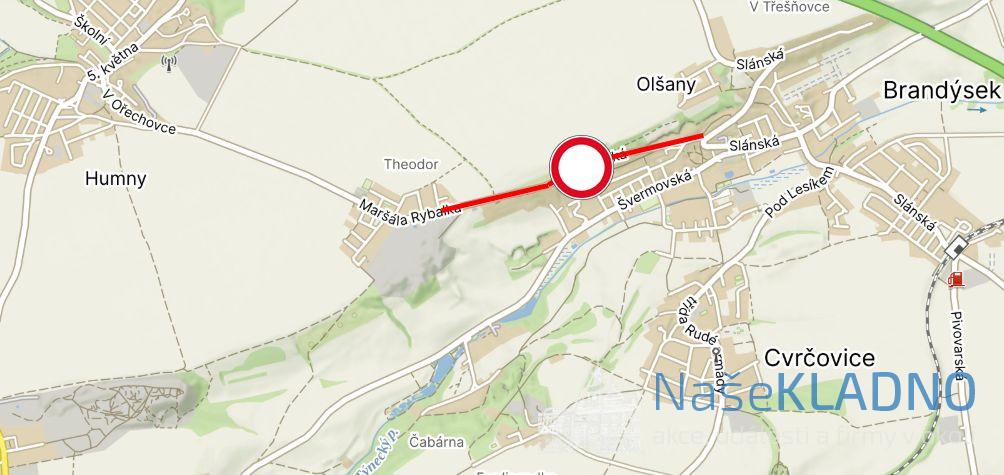Select the Brandýsek town label

[941, 90]
